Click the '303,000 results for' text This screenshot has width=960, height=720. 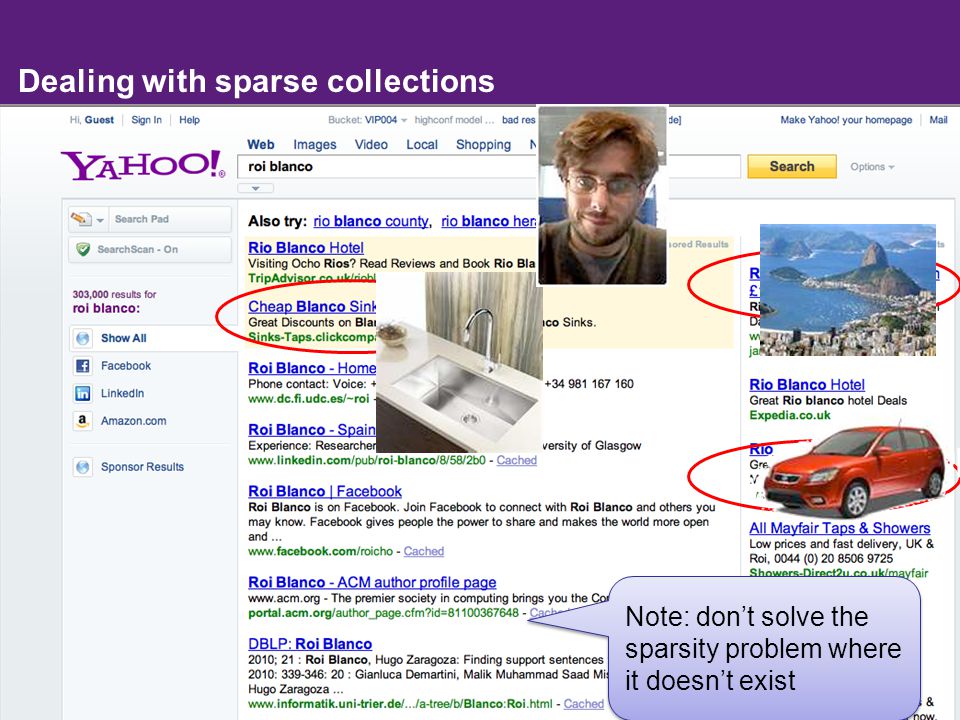pos(114,294)
